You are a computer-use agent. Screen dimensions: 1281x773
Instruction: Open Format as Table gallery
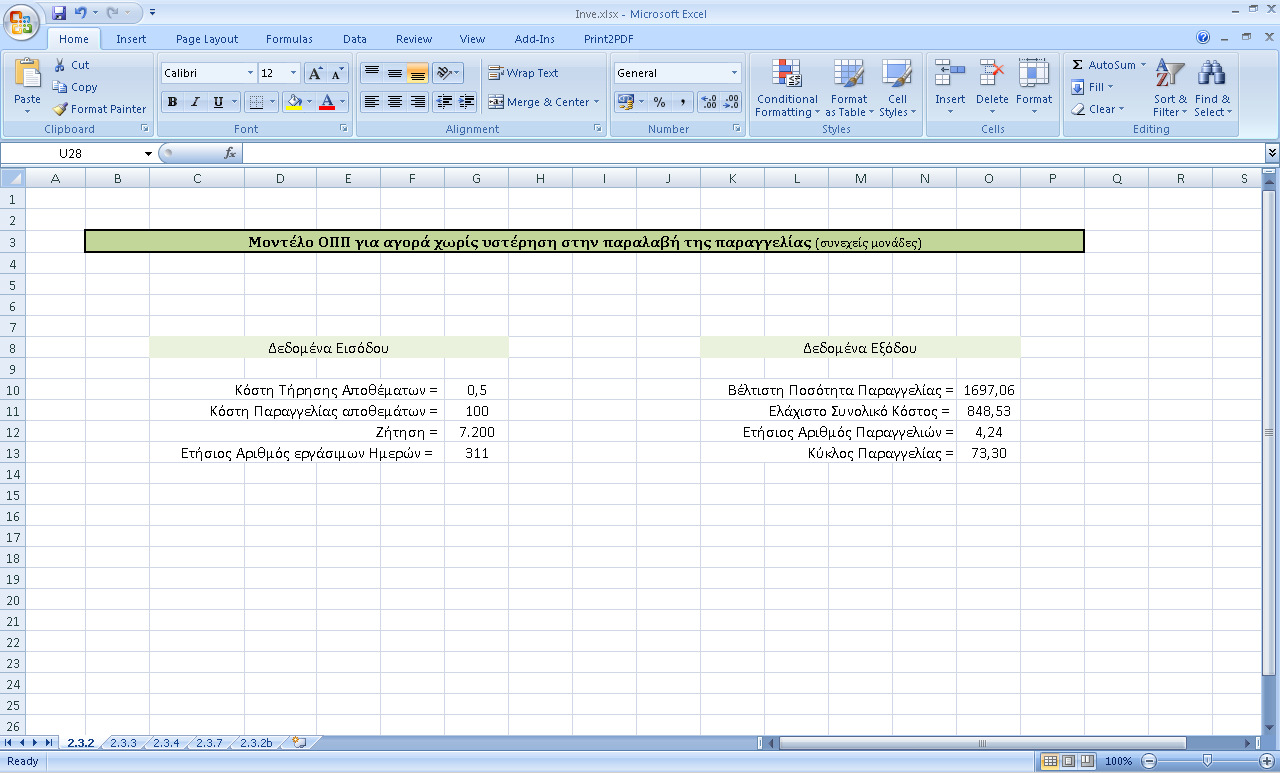848,88
